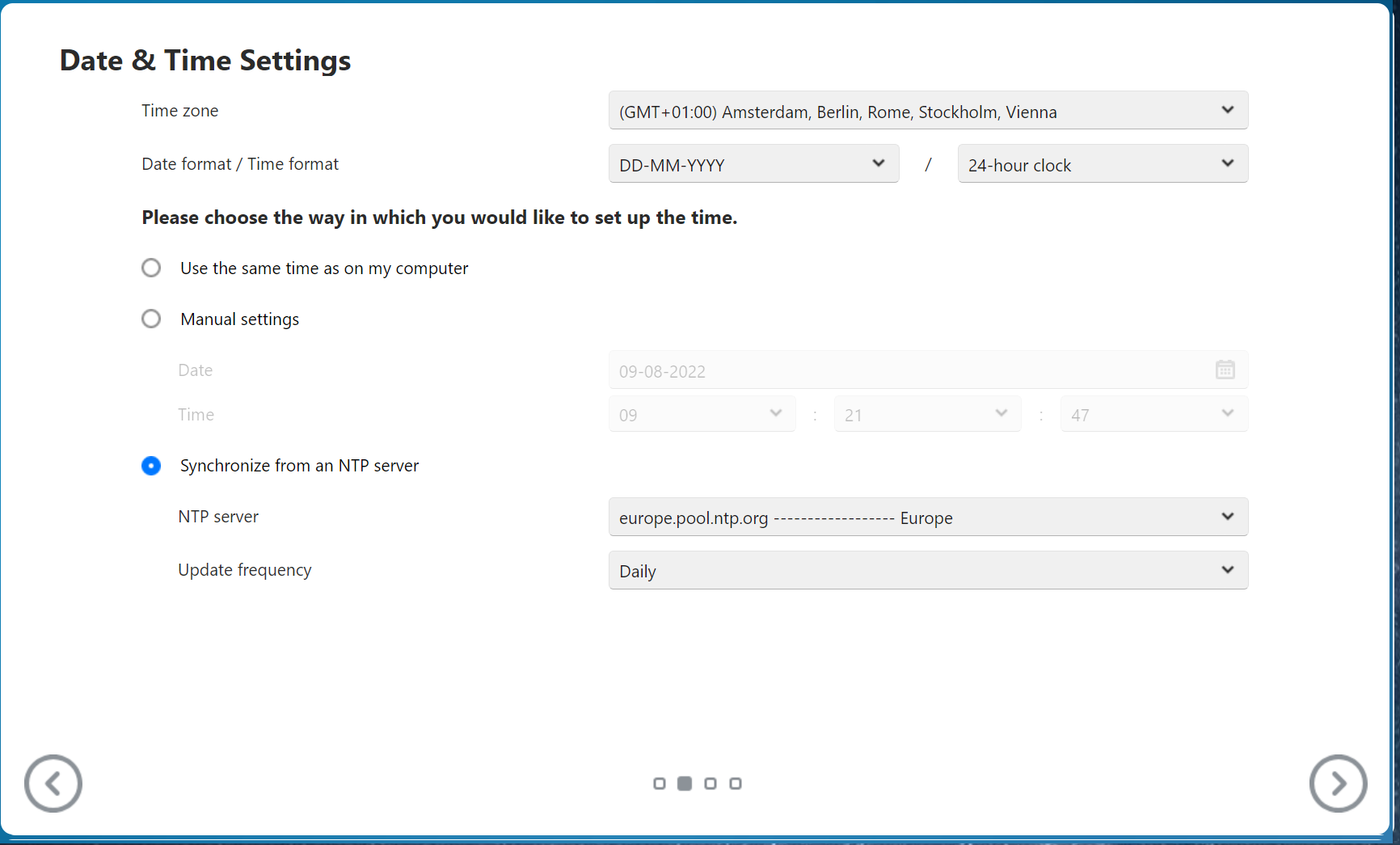The image size is (1400, 845).
Task: Open the calendar date picker icon
Action: [1225, 370]
